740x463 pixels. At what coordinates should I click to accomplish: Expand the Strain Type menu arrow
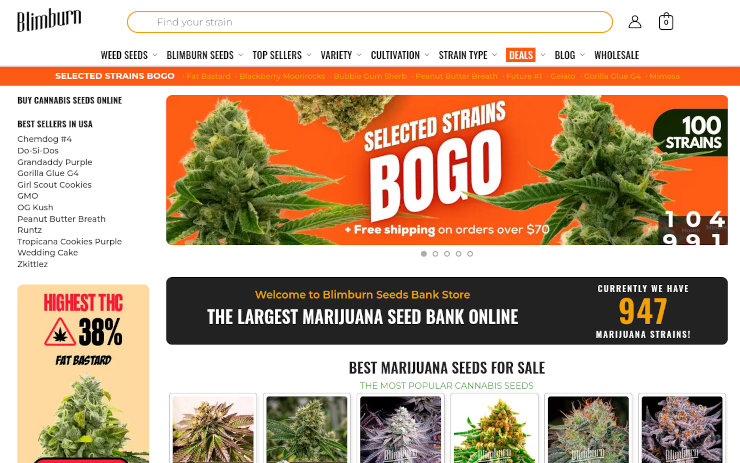click(495, 55)
